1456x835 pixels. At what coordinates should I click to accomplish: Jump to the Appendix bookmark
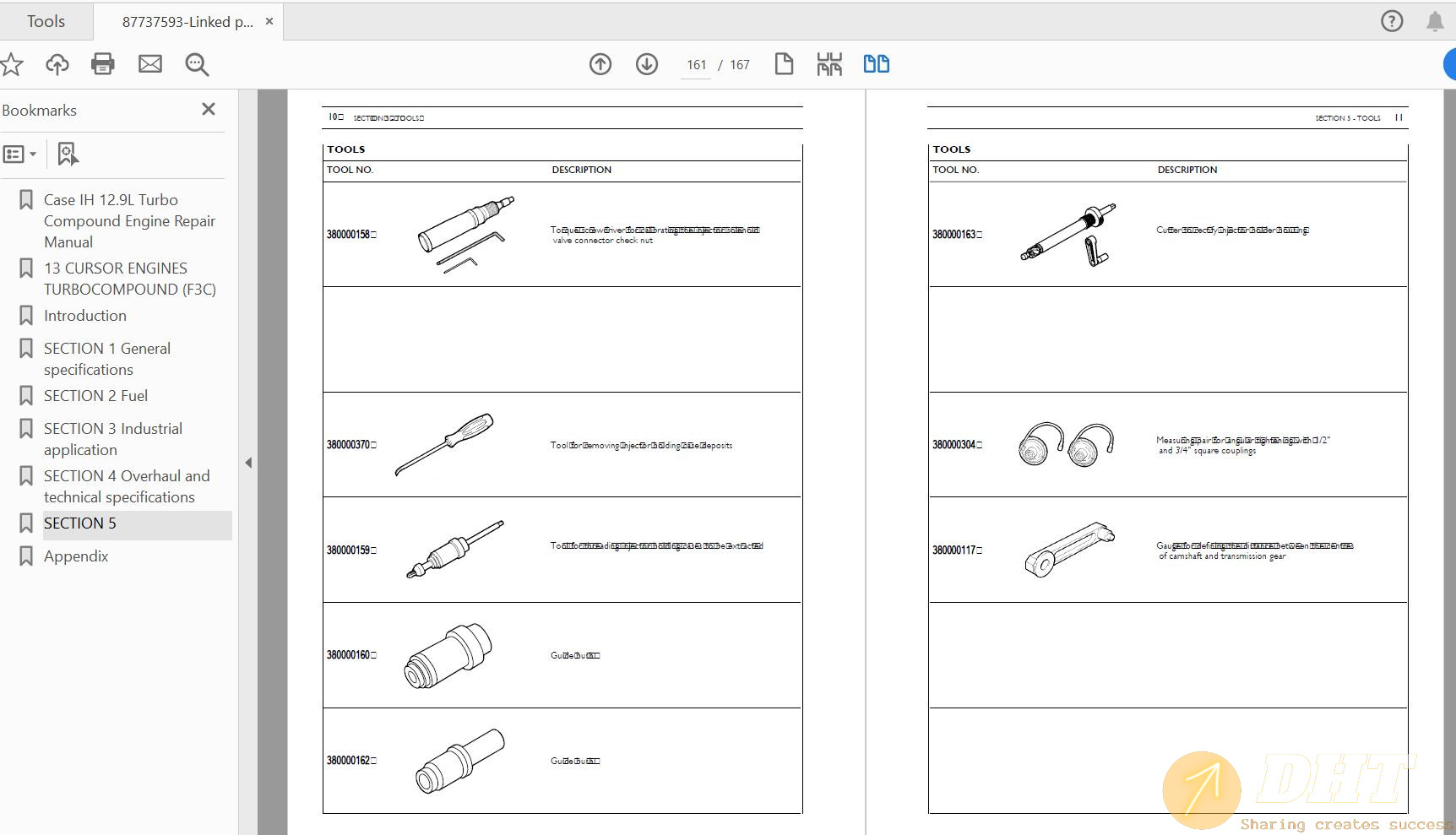pos(76,556)
